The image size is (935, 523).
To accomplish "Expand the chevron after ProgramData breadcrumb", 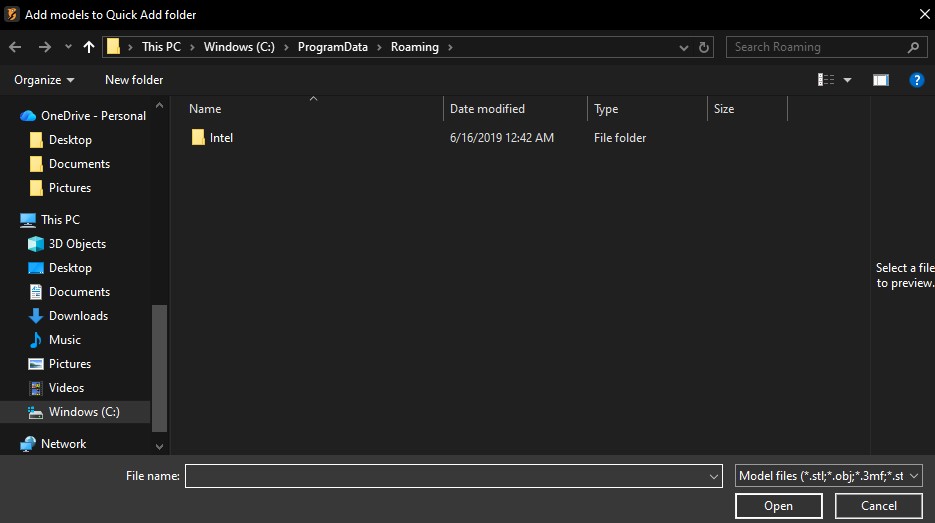I will click(x=379, y=47).
